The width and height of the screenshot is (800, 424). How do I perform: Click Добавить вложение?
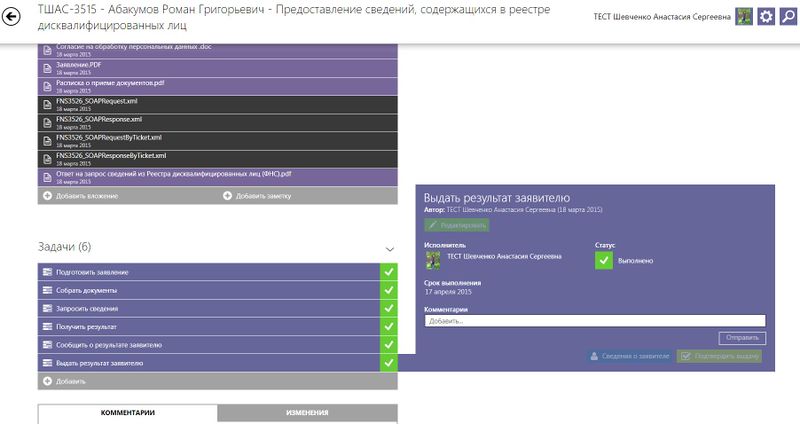81,196
